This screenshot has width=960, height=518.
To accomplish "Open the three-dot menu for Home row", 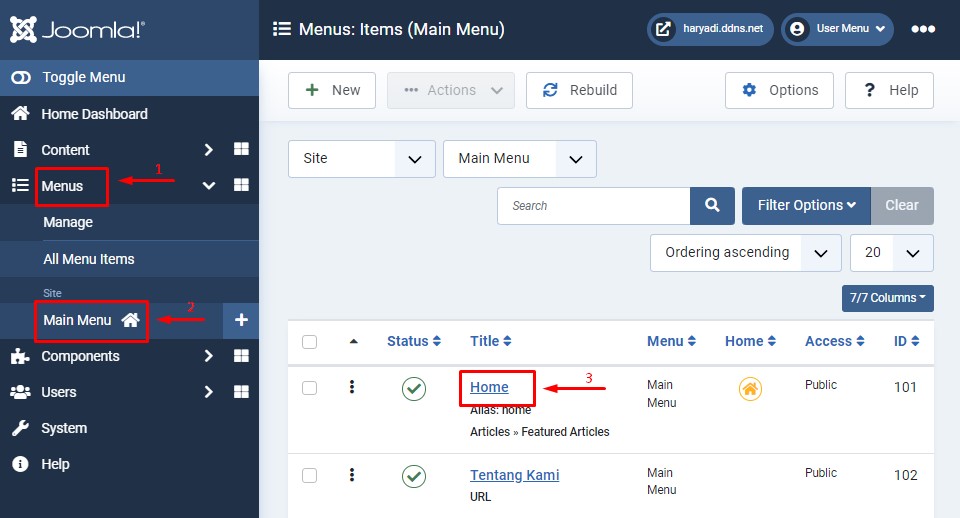I will pos(352,388).
